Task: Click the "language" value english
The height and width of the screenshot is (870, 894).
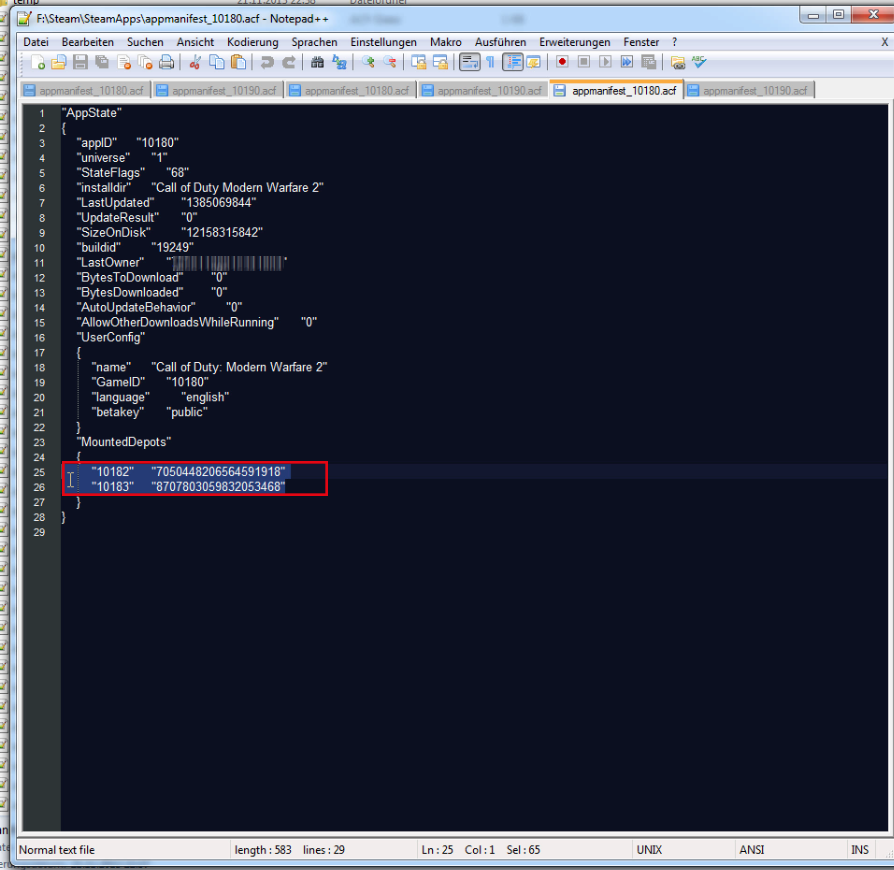Action: coord(205,397)
